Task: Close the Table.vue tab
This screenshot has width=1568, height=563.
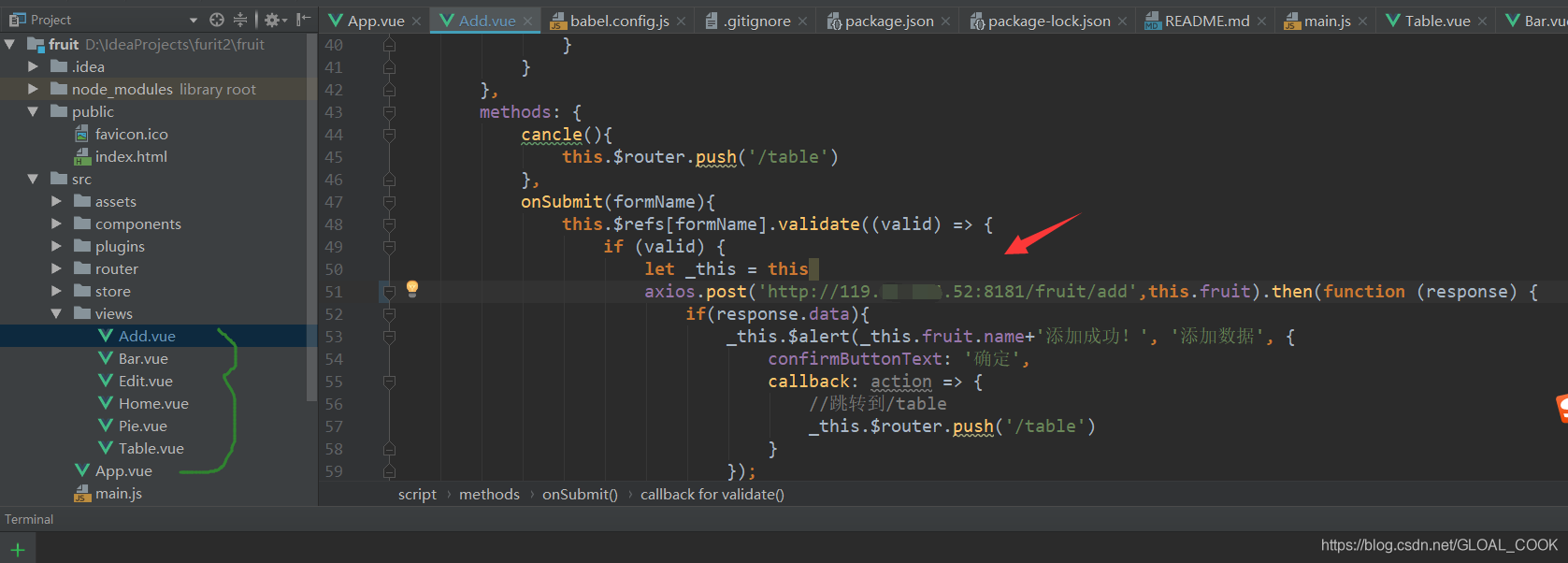Action: coord(1483,22)
